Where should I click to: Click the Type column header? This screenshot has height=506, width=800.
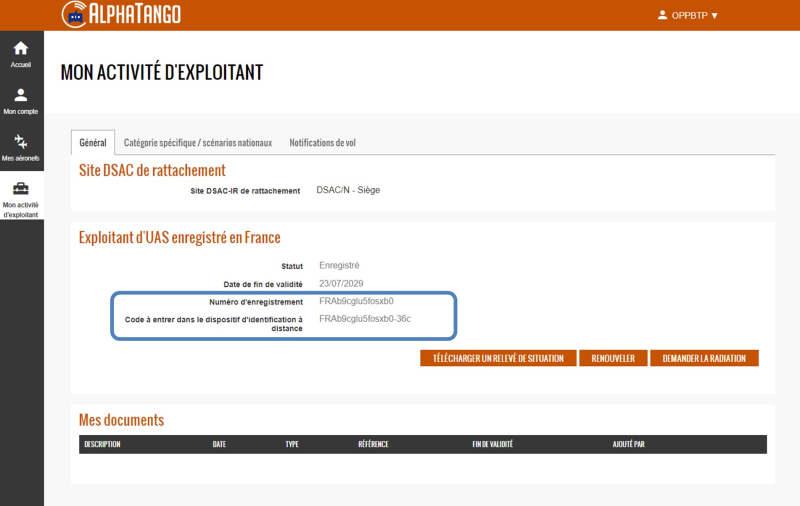point(292,444)
